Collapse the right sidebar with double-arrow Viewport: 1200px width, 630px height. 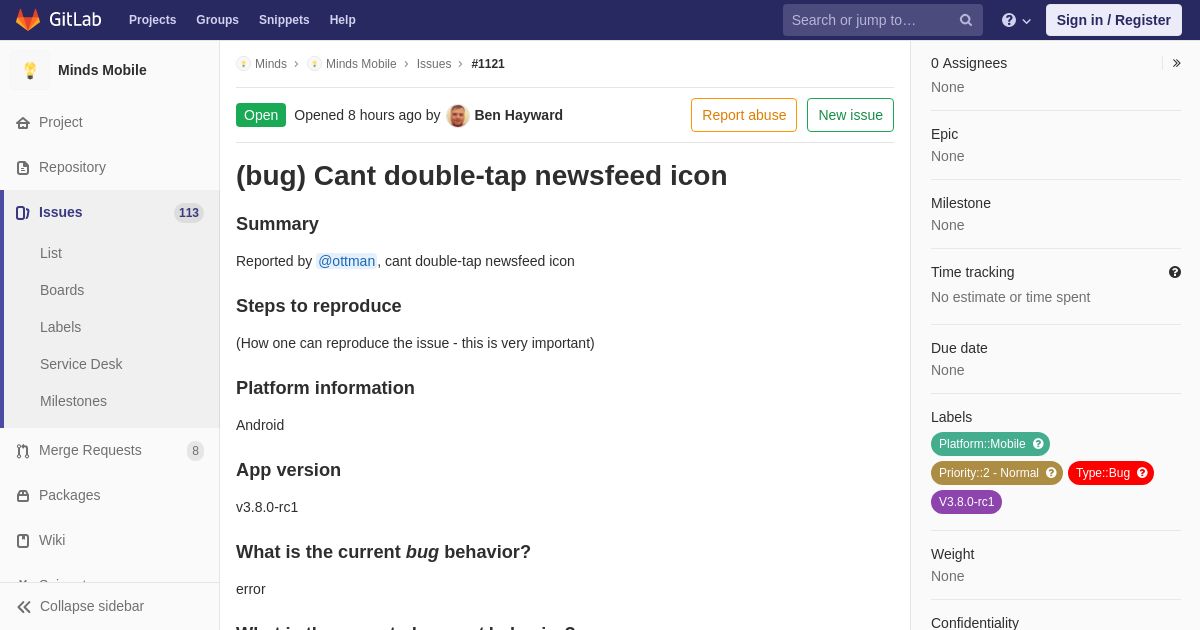[1177, 63]
